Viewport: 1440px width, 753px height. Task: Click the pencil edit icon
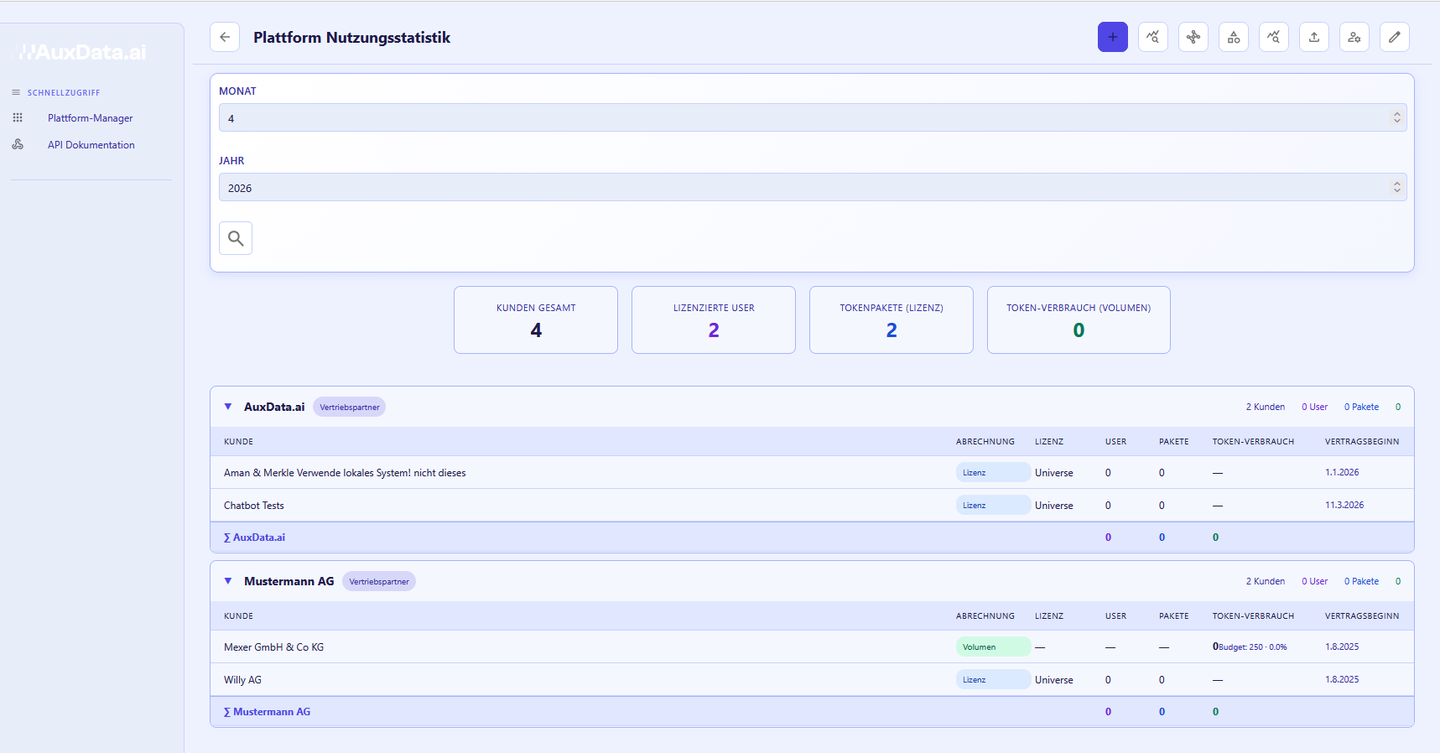(x=1395, y=37)
